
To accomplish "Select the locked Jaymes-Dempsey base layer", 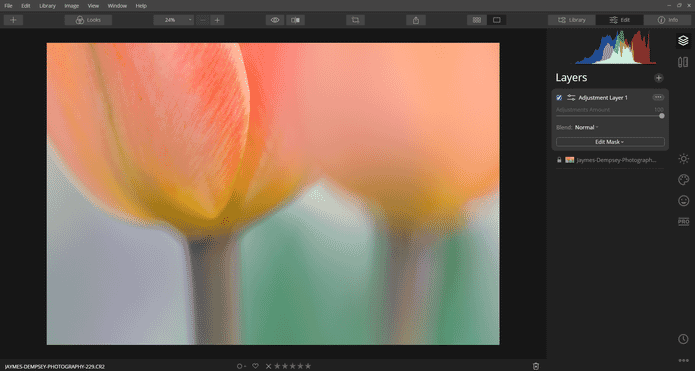I will tap(610, 160).
